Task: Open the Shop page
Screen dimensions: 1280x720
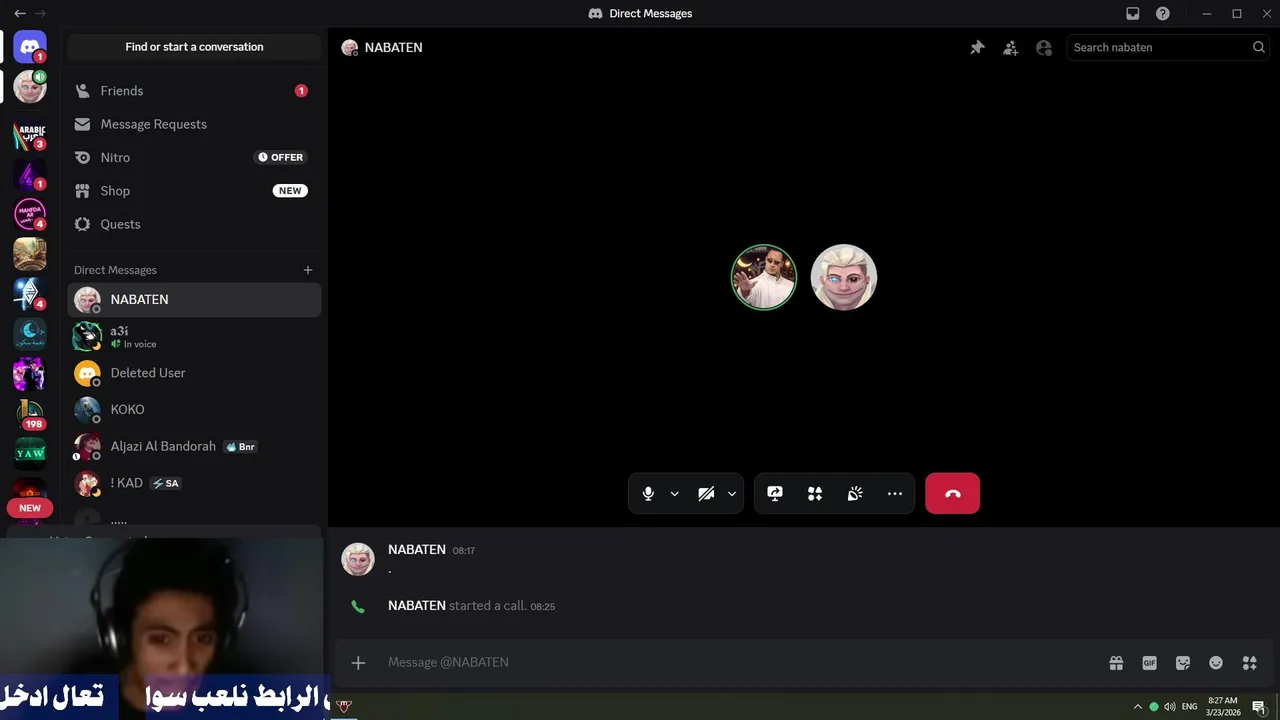Action: pos(194,191)
